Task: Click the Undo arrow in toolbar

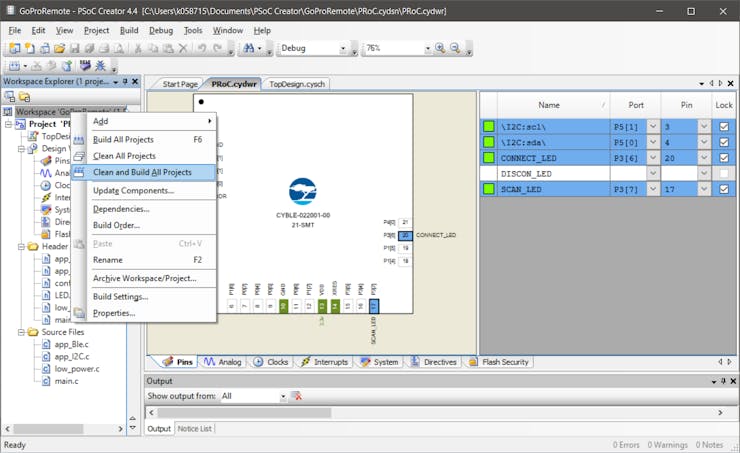Action: (203, 48)
